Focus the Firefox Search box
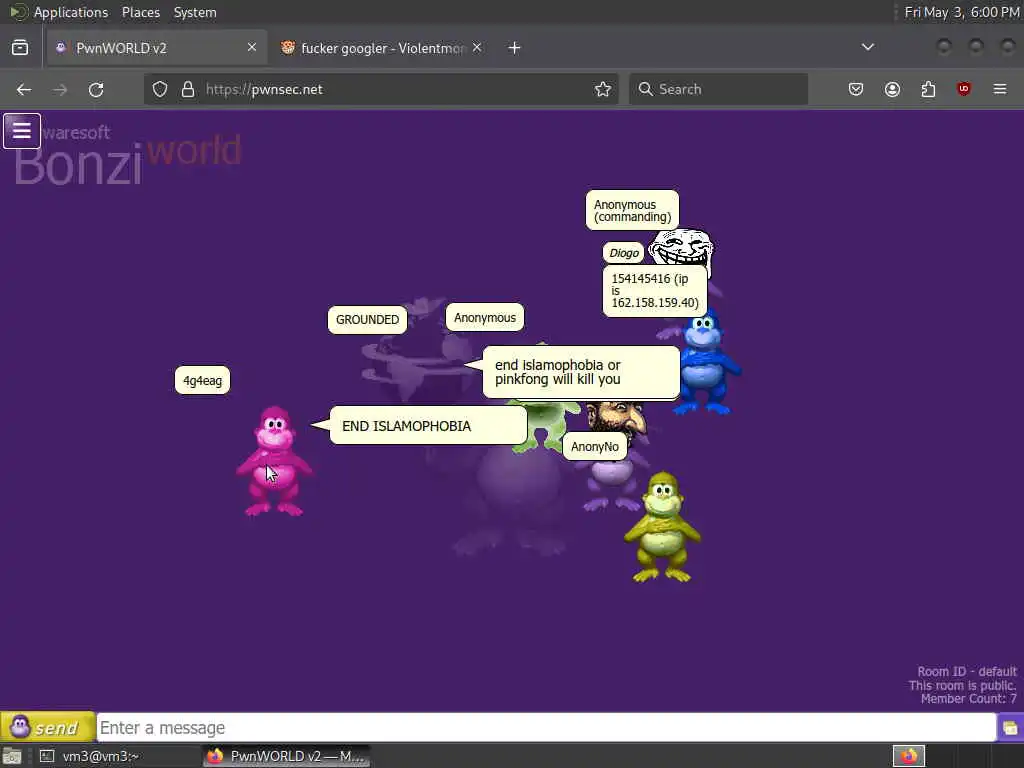This screenshot has width=1024, height=768. pyautogui.click(x=718, y=89)
